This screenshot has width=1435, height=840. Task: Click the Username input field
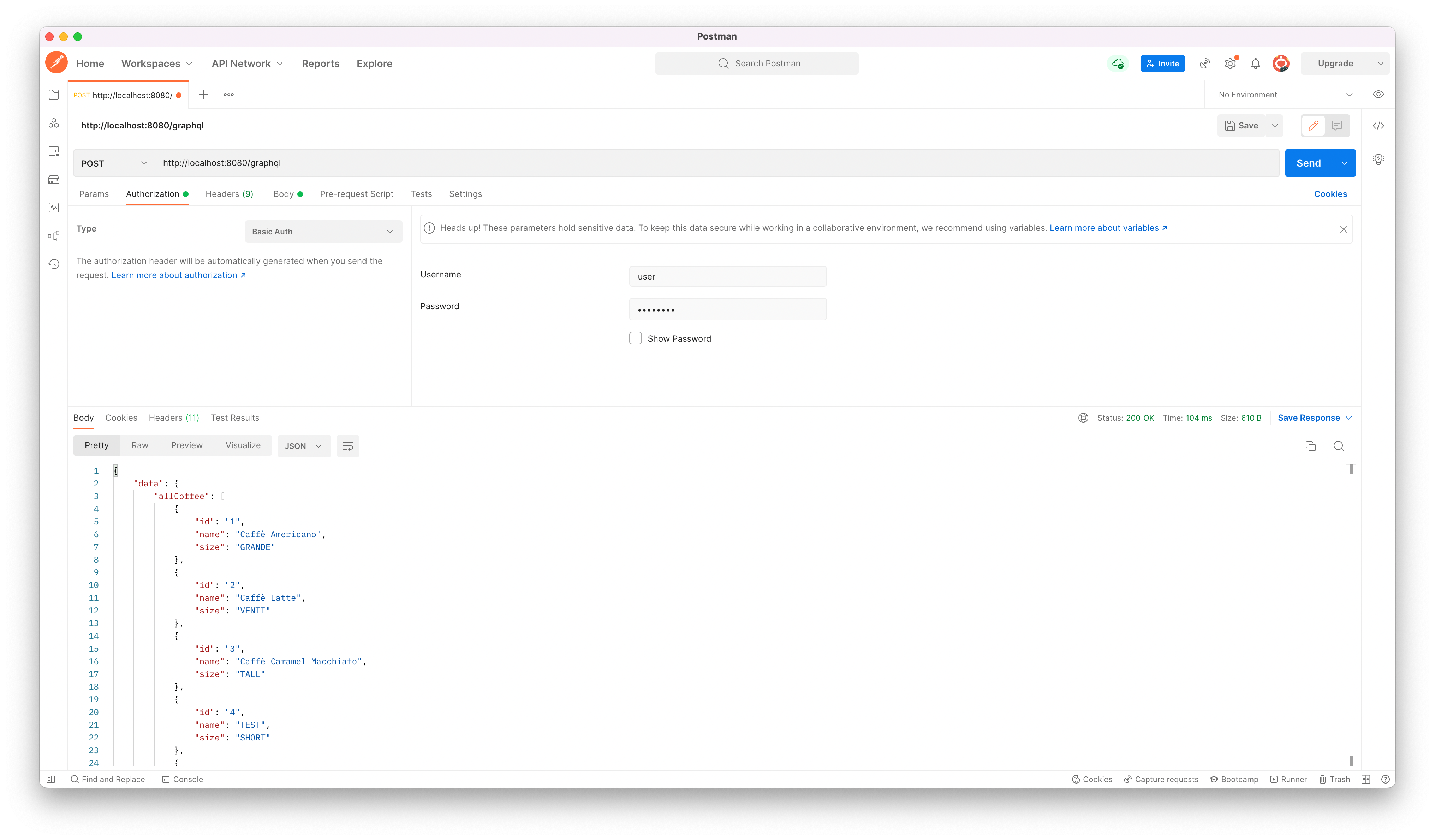(727, 277)
